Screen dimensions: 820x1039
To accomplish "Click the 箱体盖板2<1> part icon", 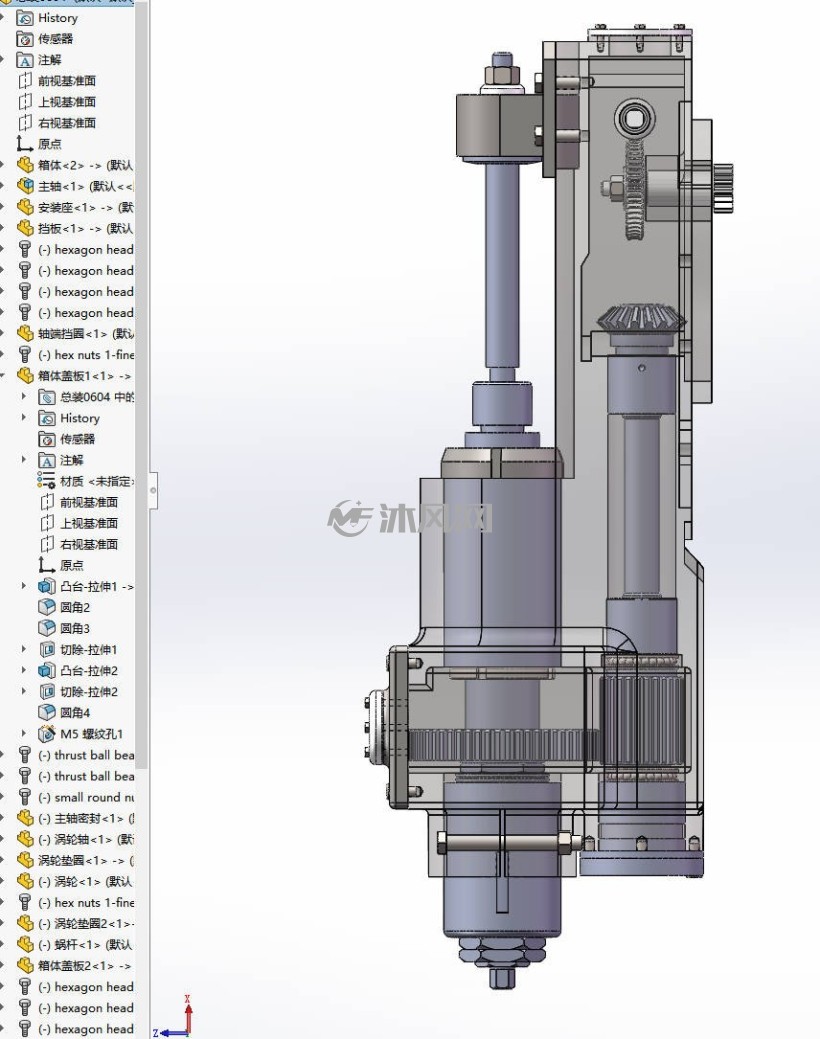I will click(25, 965).
